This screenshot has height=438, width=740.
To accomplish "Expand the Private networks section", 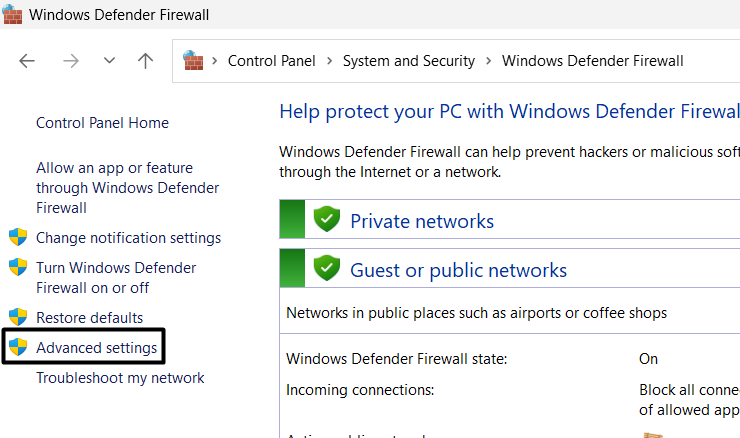I will [x=422, y=221].
